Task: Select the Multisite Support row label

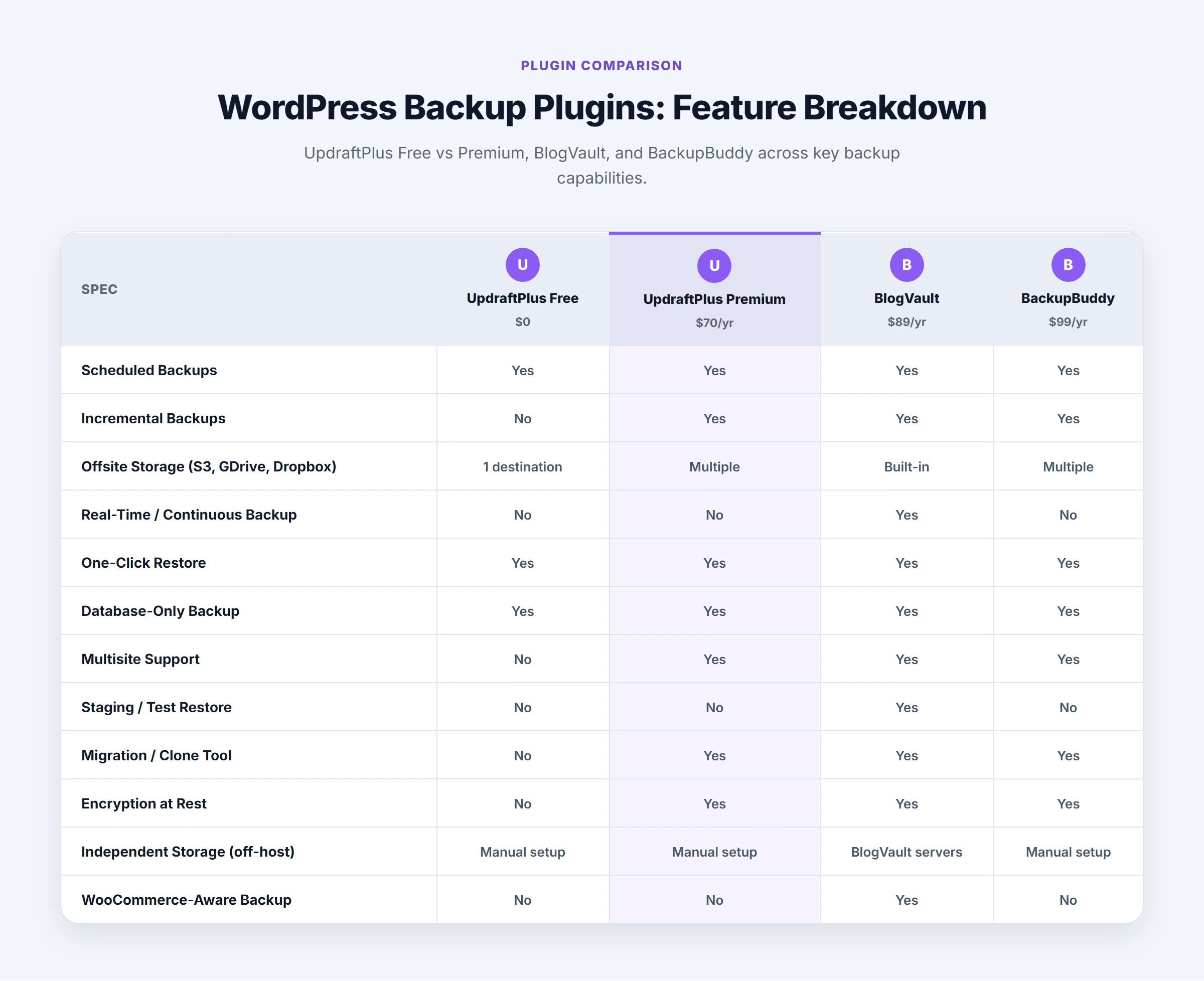Action: pyautogui.click(x=140, y=660)
